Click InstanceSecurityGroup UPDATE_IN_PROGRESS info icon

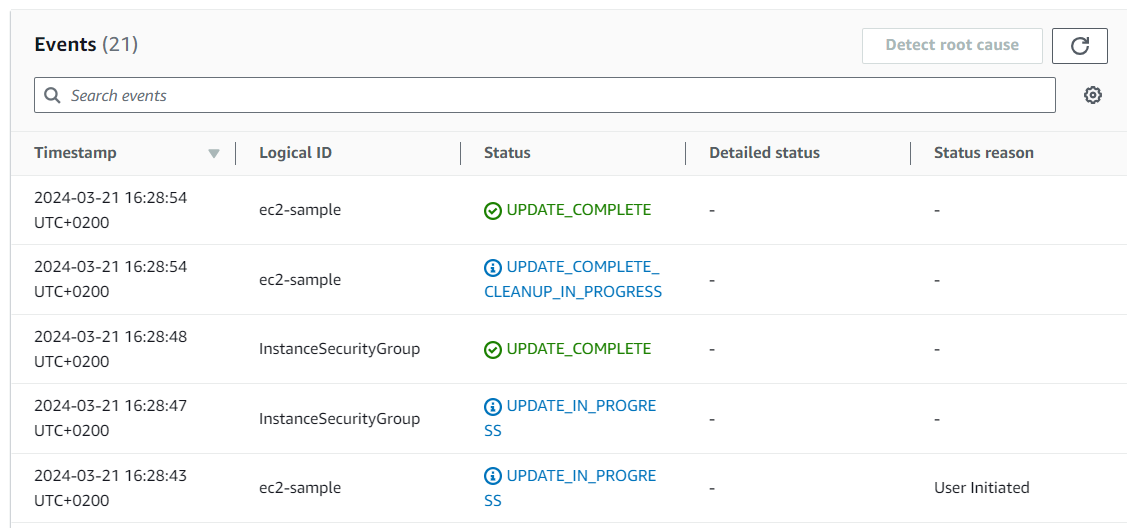(492, 407)
